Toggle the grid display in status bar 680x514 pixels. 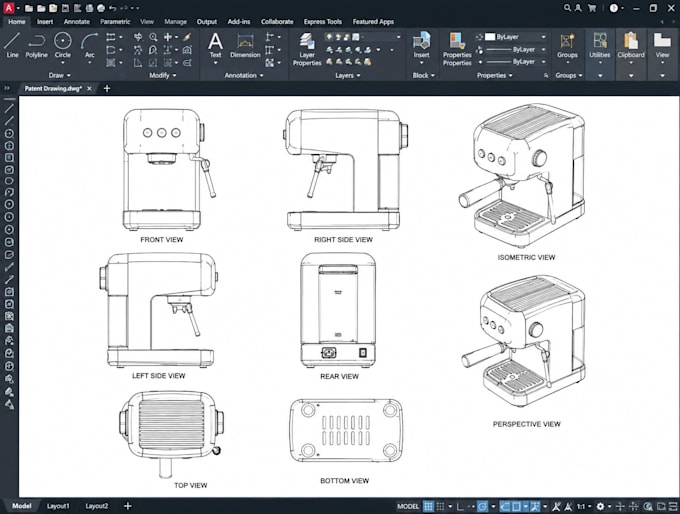[428, 506]
